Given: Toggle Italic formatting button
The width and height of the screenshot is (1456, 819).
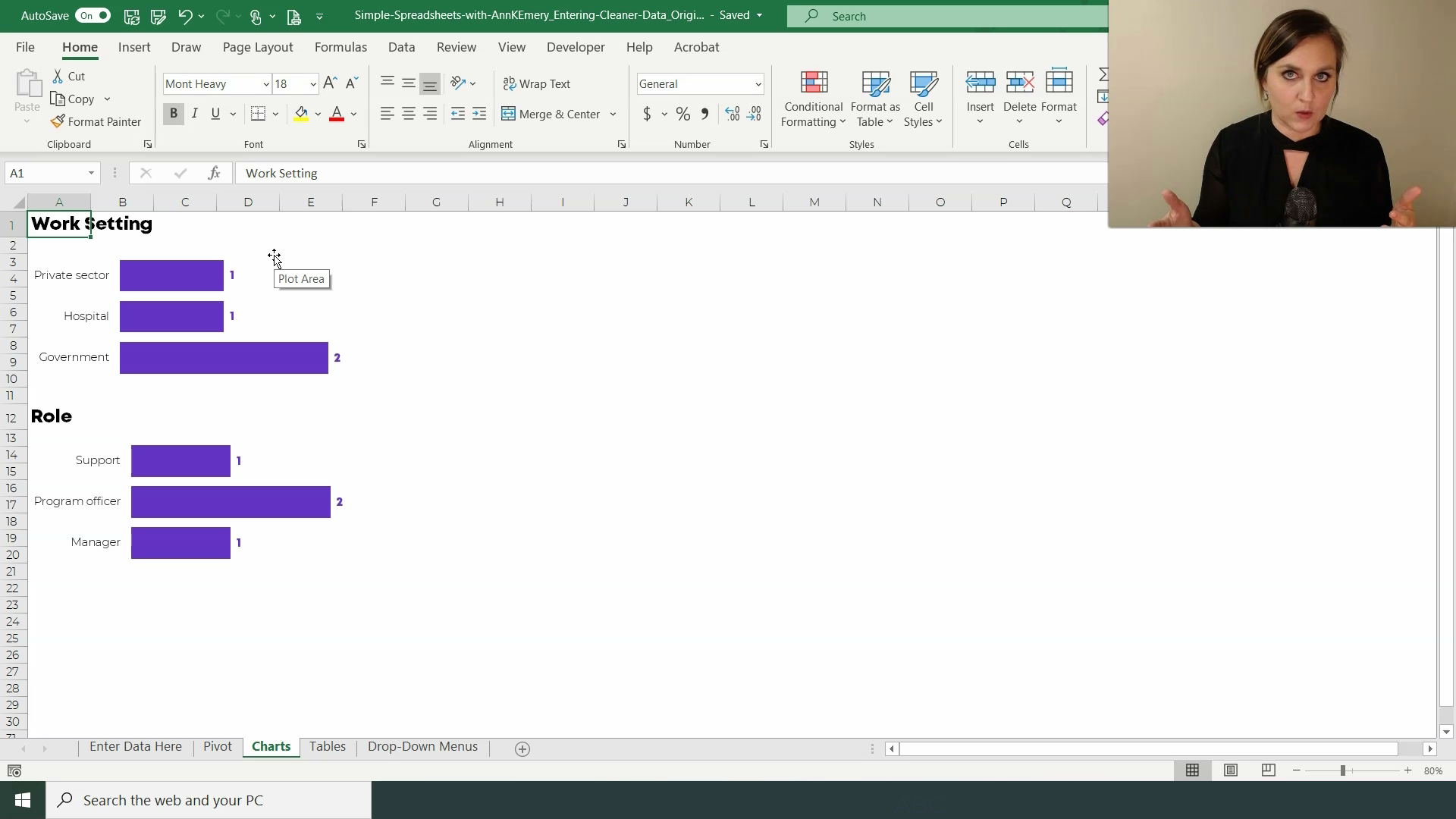Looking at the screenshot, I should click(x=194, y=113).
